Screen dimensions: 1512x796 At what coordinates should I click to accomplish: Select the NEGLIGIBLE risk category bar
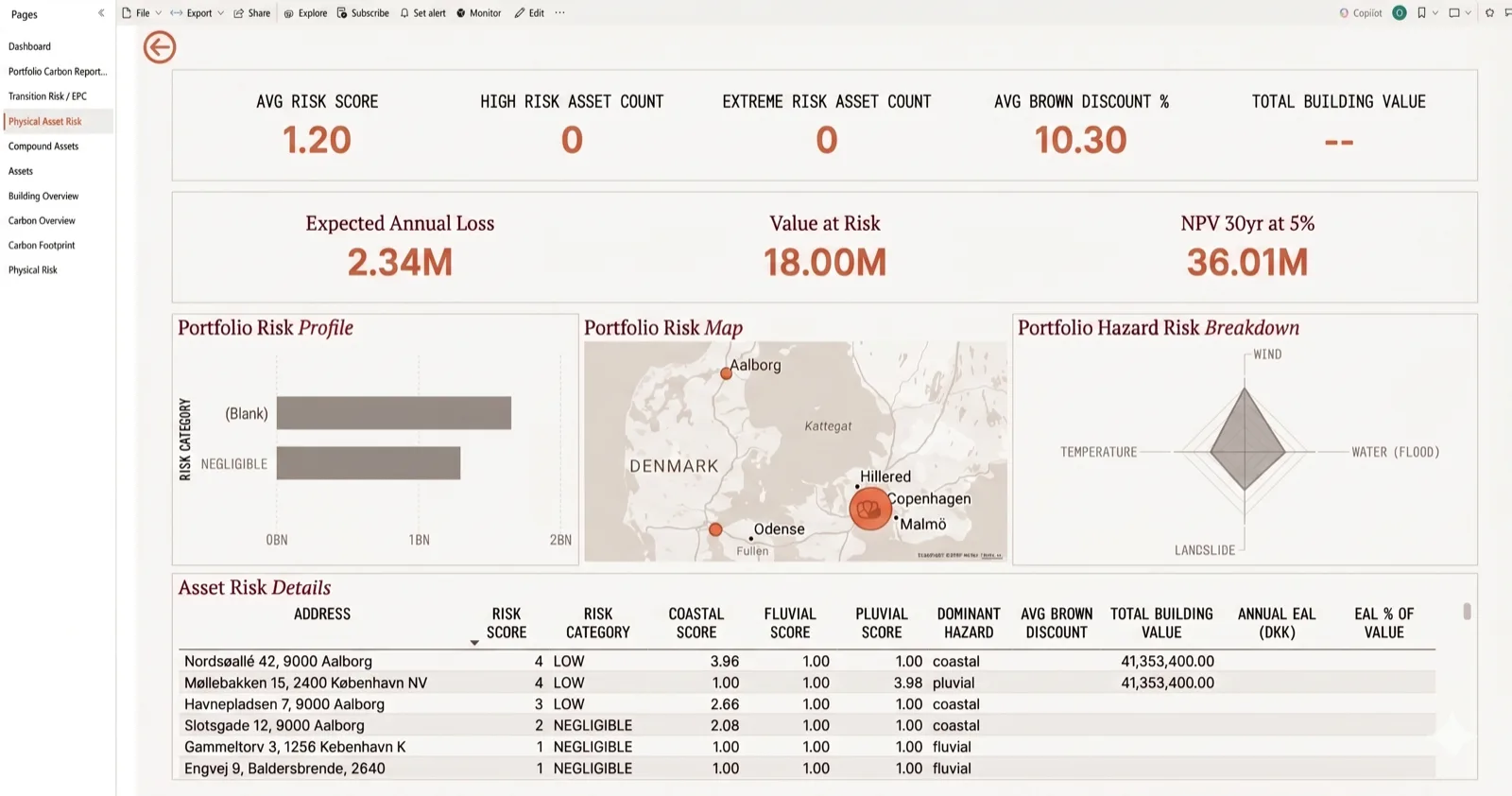click(369, 463)
